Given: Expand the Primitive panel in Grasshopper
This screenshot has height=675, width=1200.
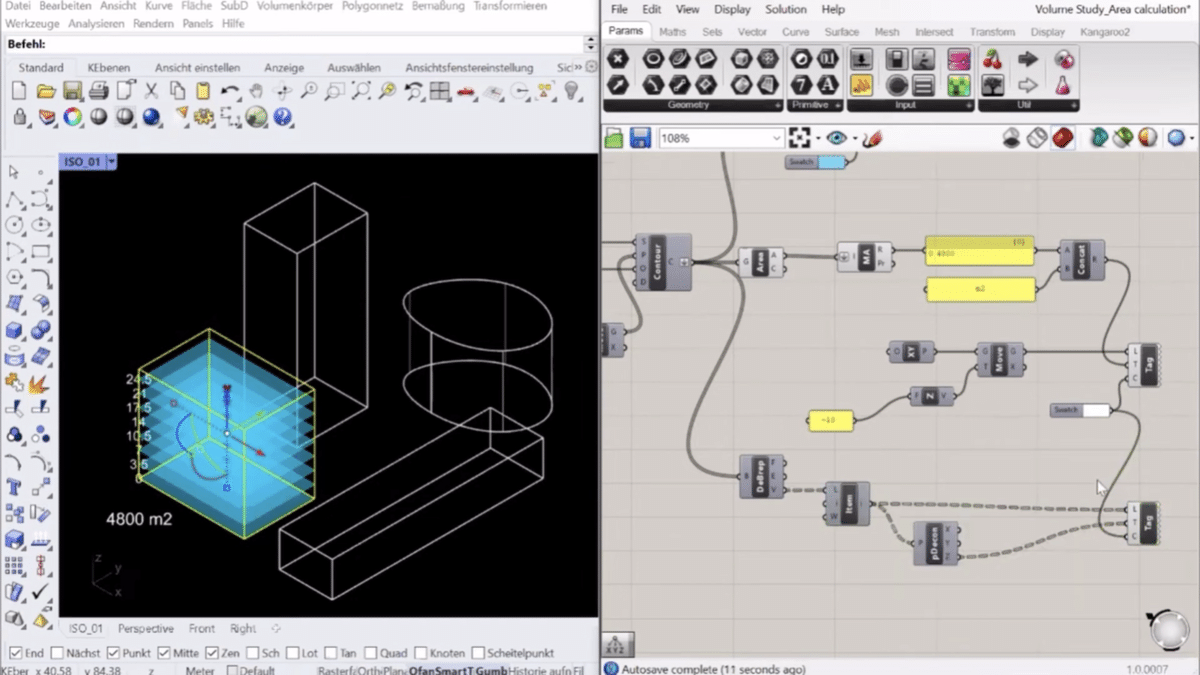Looking at the screenshot, I should [x=838, y=105].
